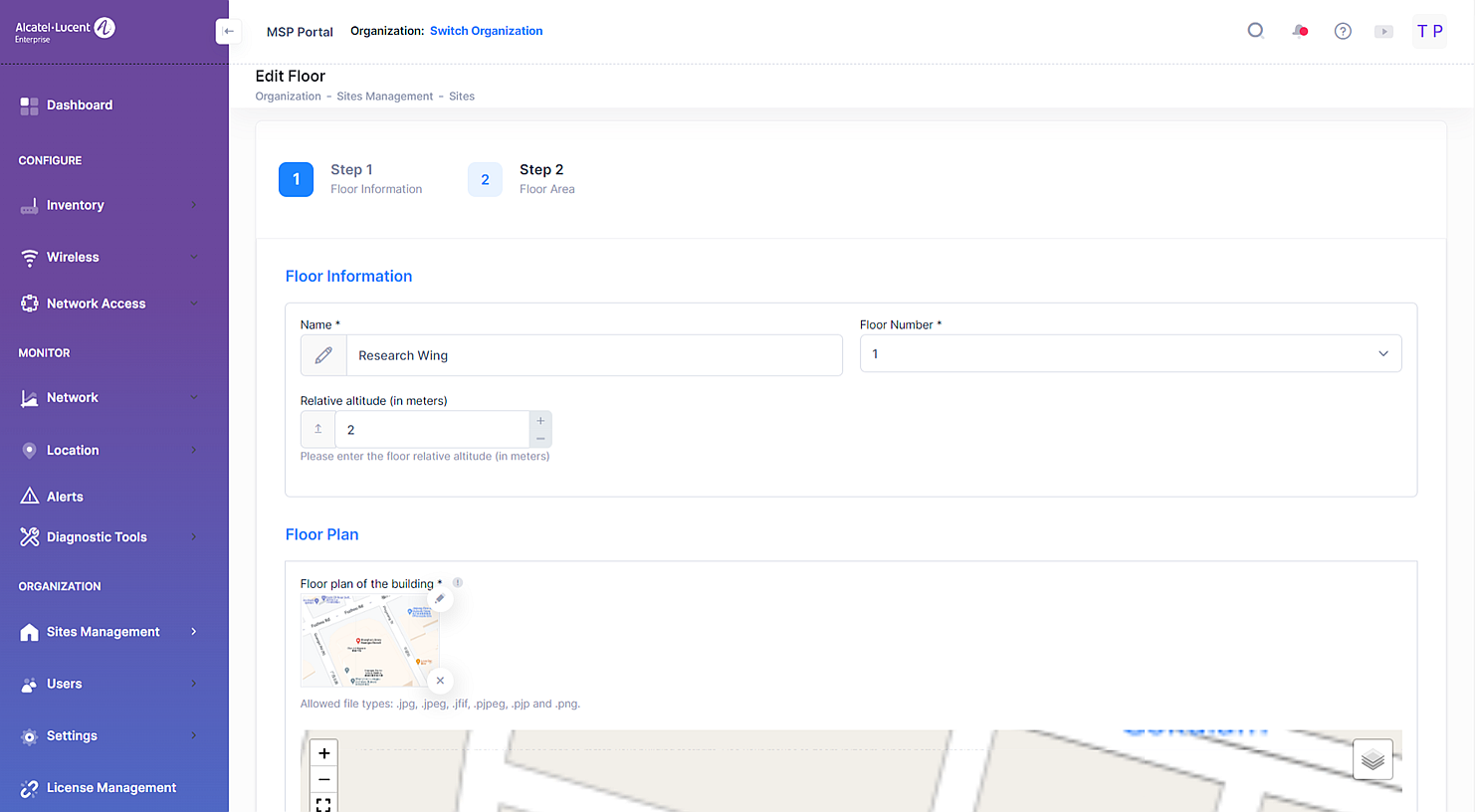Expand the Sites Management menu

click(x=107, y=632)
